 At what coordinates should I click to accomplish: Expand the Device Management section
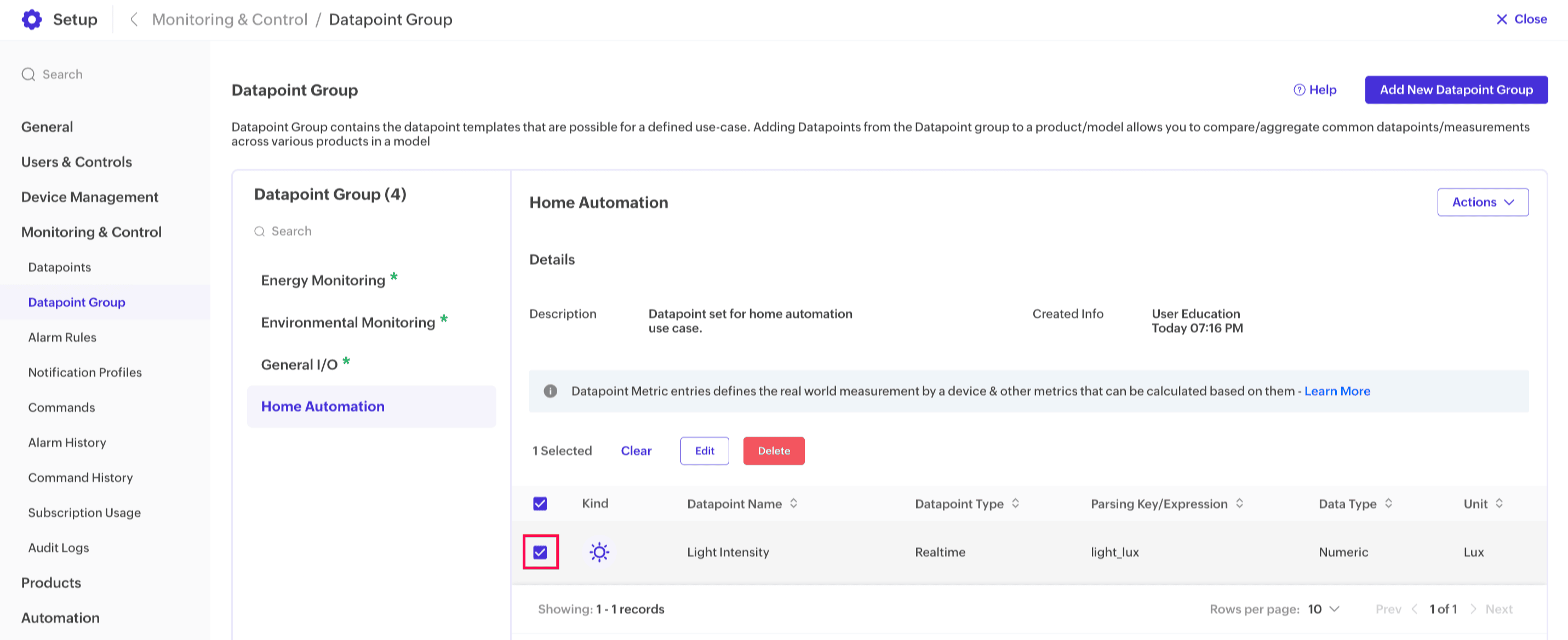[x=89, y=197]
